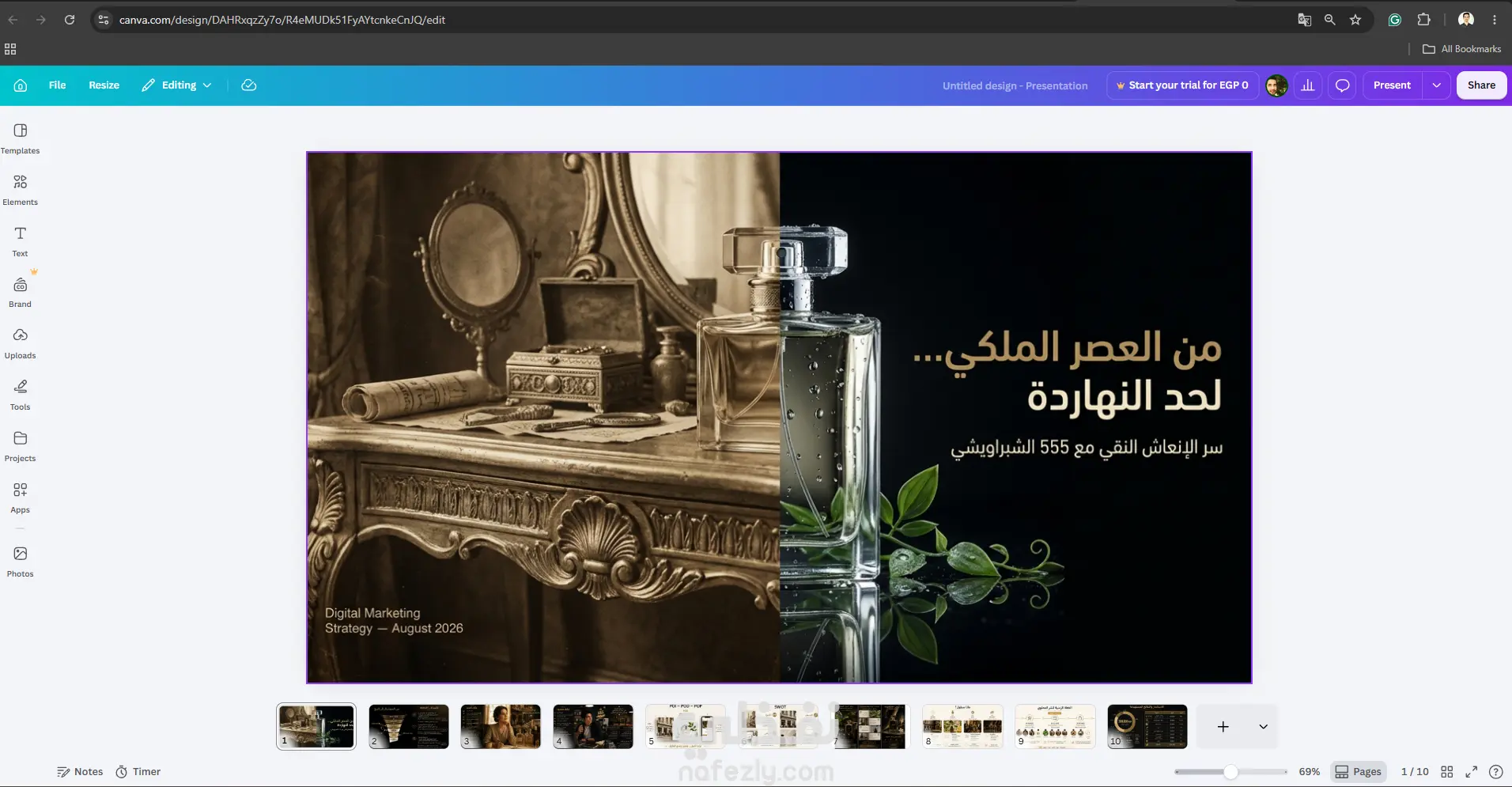View site information icon in address bar

(x=104, y=20)
